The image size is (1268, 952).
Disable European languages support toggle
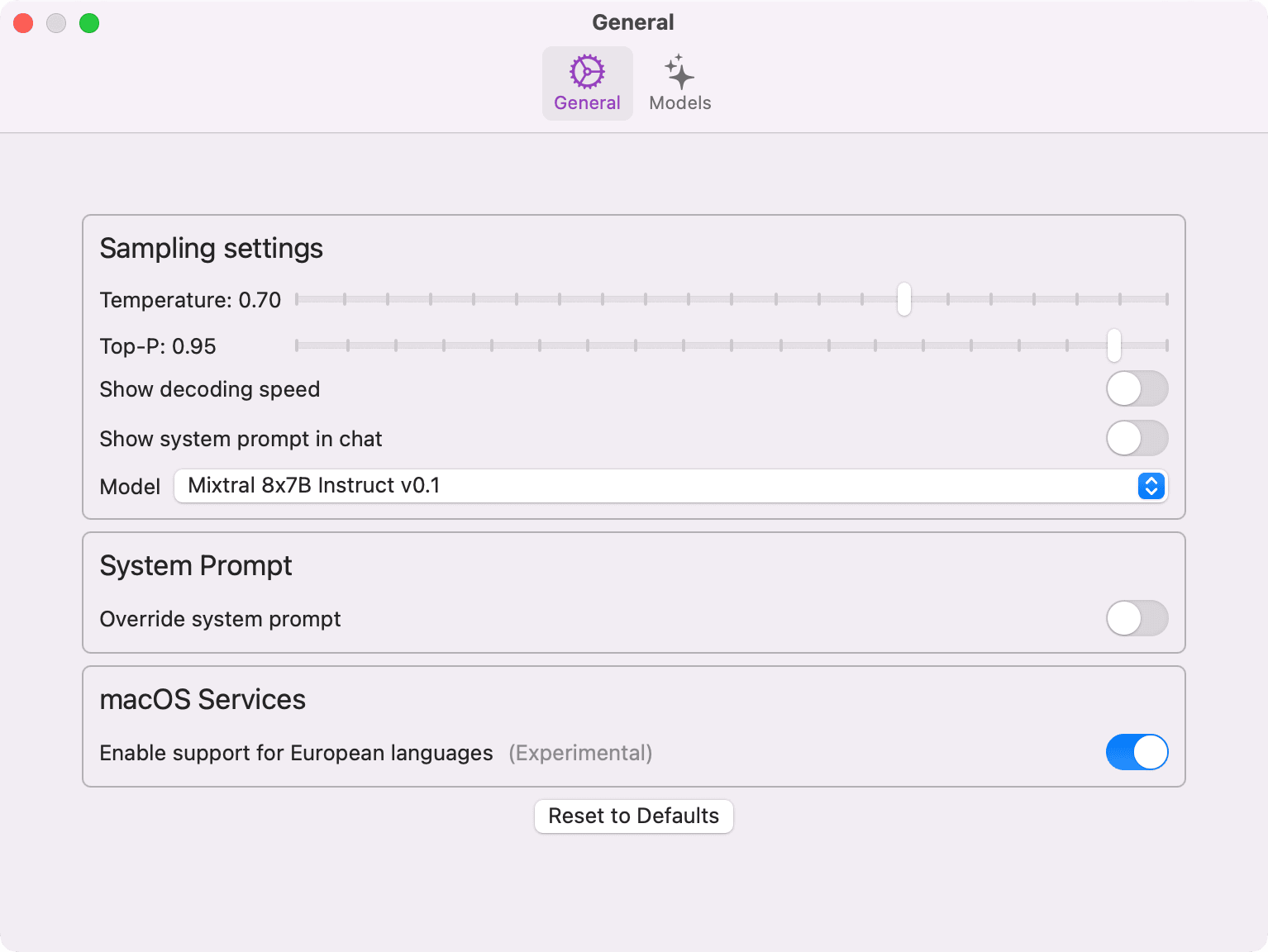tap(1137, 752)
